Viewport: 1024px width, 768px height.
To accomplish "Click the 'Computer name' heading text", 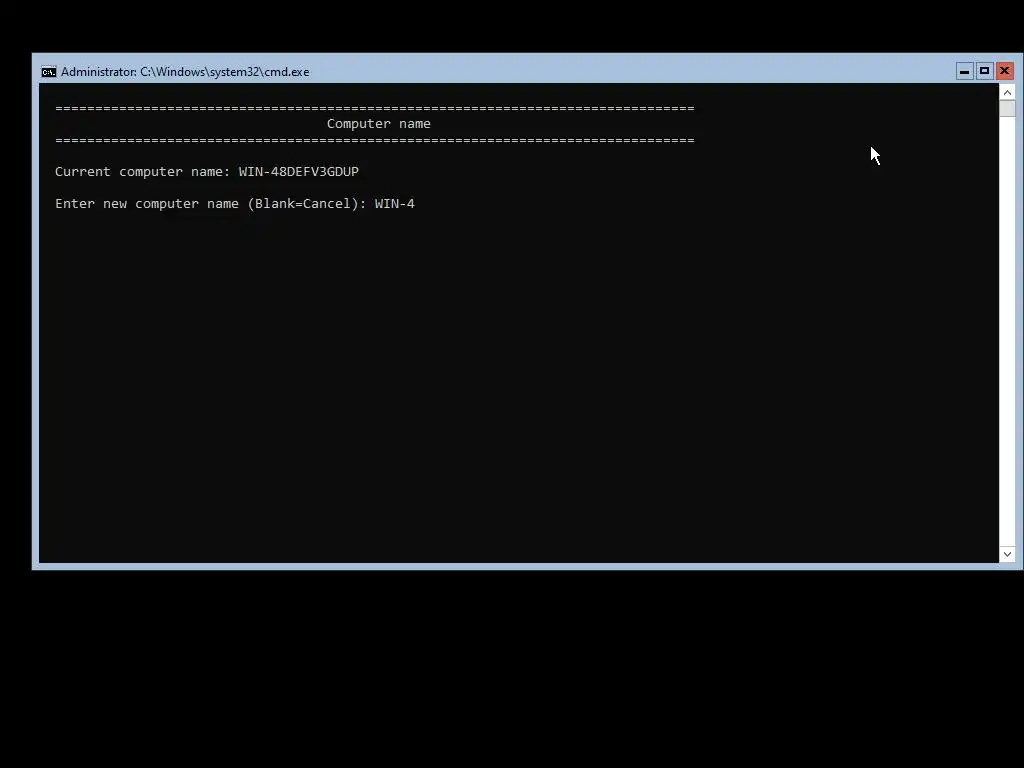I will (379, 124).
